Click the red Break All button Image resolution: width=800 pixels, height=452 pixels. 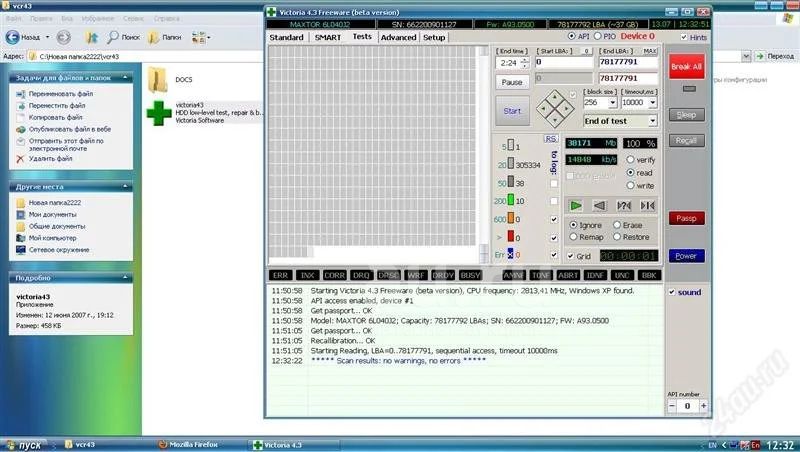686,67
